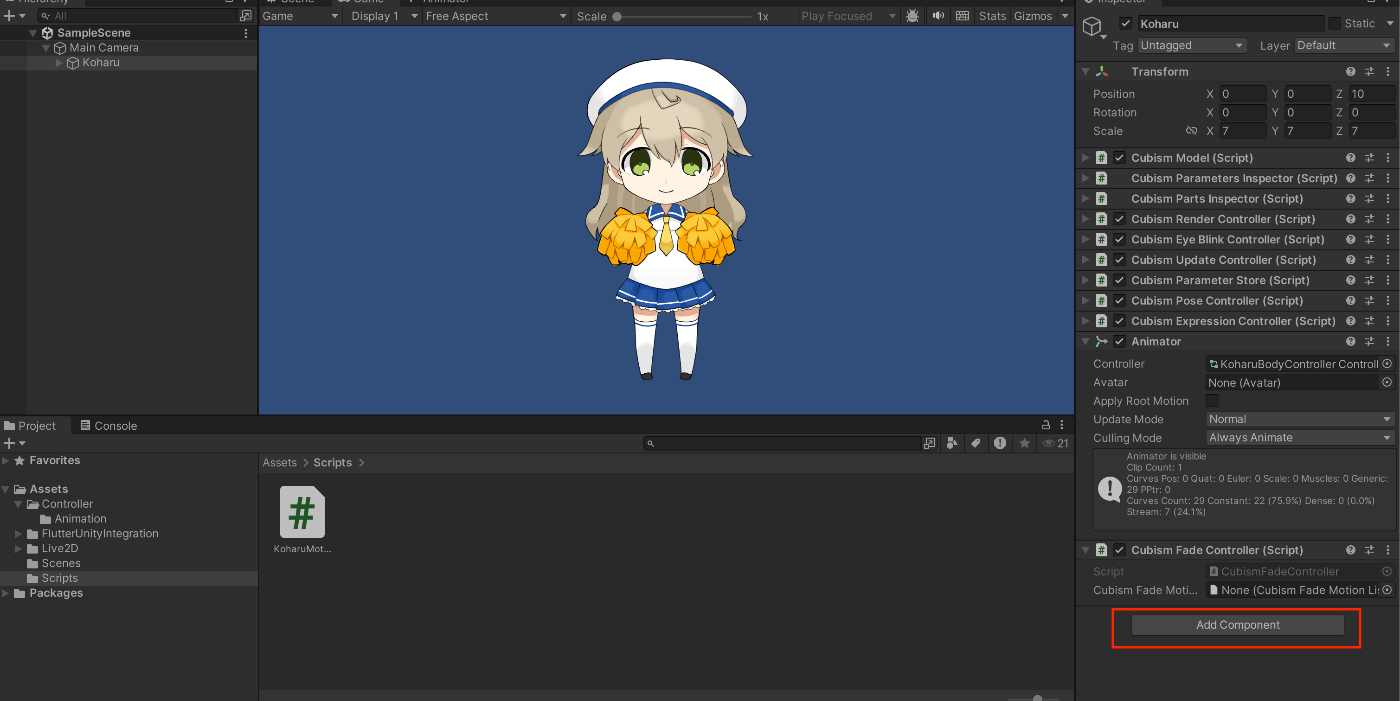
Task: Open SampleScene options kebab menu
Action: click(x=246, y=33)
